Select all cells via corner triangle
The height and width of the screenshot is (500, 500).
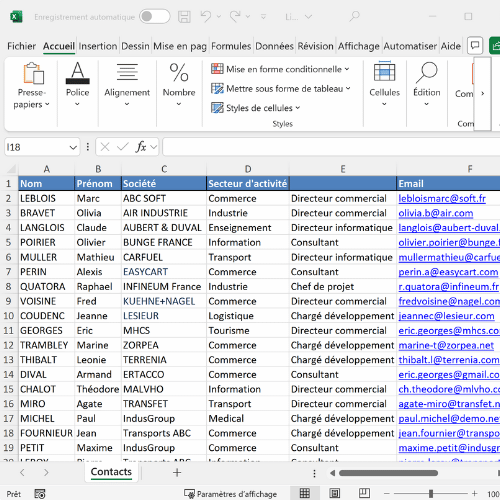11,169
